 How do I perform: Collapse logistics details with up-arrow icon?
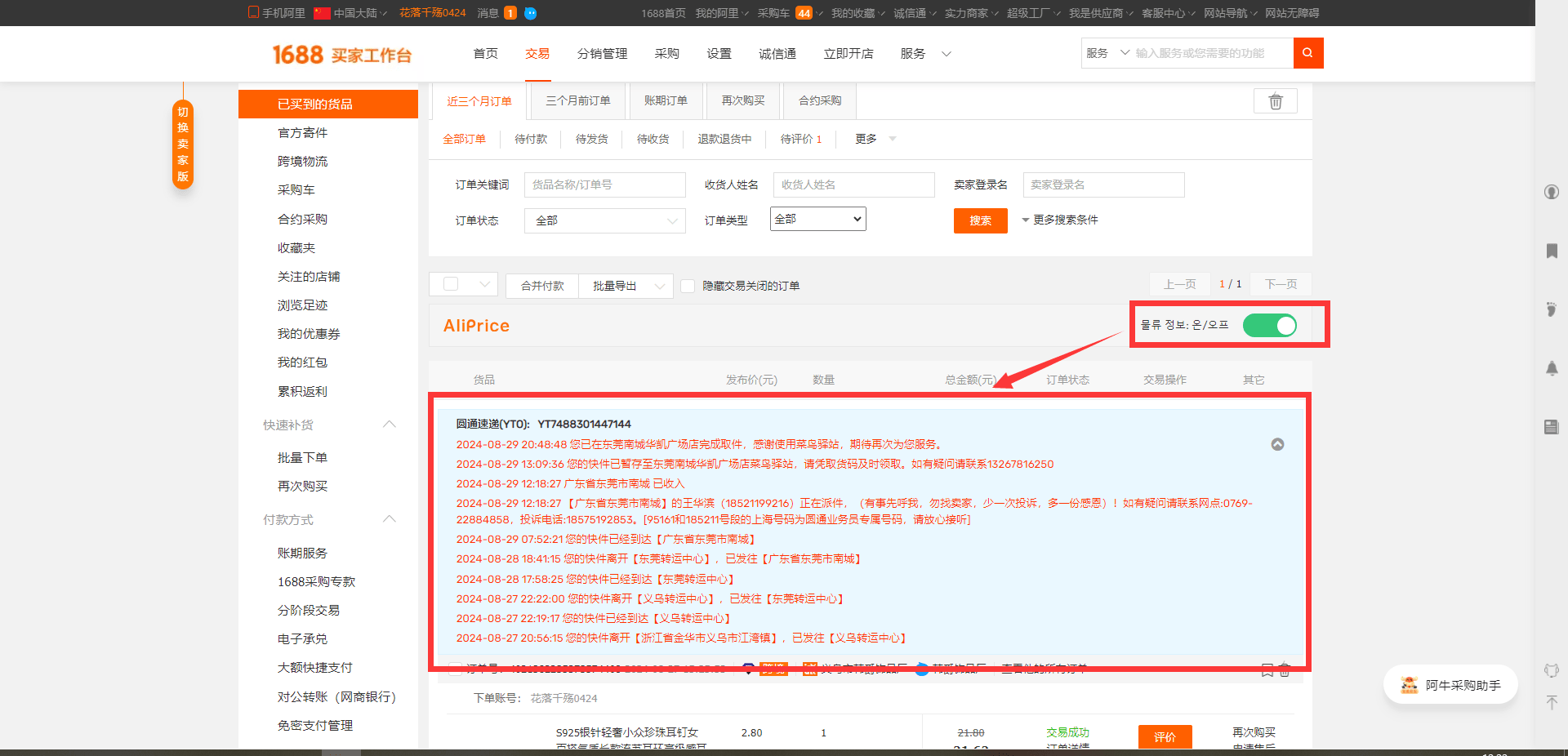click(1277, 444)
